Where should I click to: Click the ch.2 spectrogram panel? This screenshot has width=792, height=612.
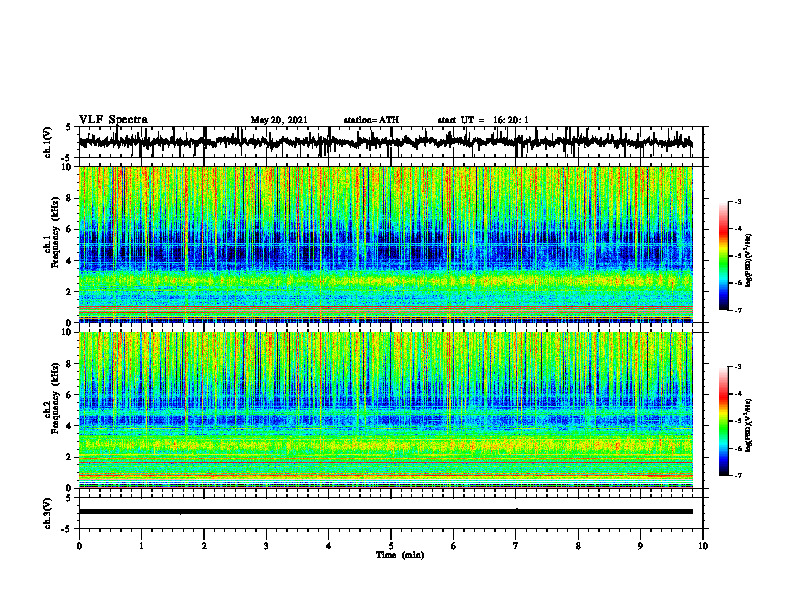click(x=385, y=410)
